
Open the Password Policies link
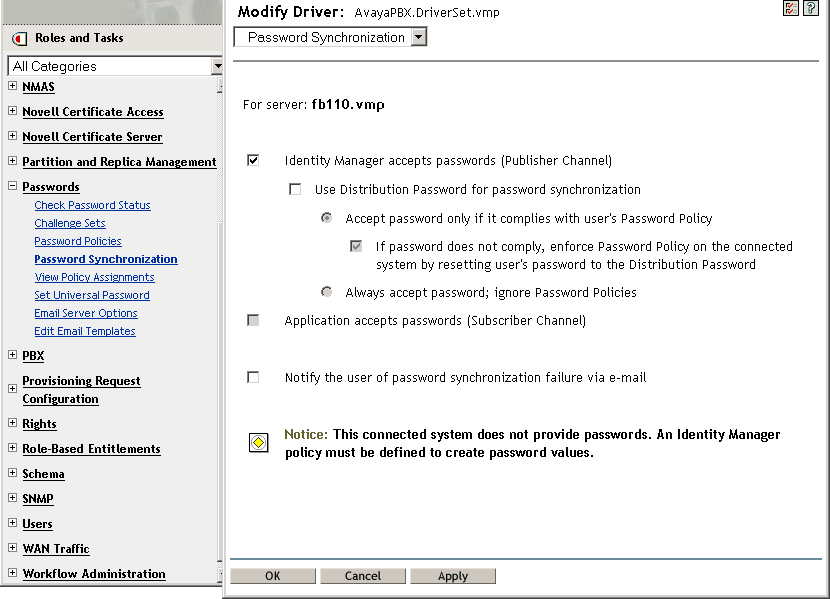coord(77,241)
